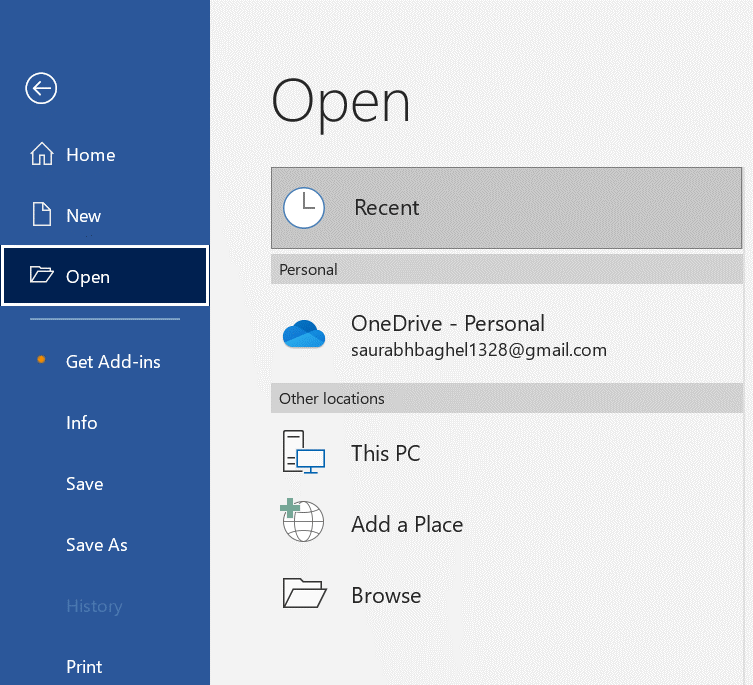Click the This PC computer icon
The width and height of the screenshot is (753, 685).
pyautogui.click(x=304, y=453)
